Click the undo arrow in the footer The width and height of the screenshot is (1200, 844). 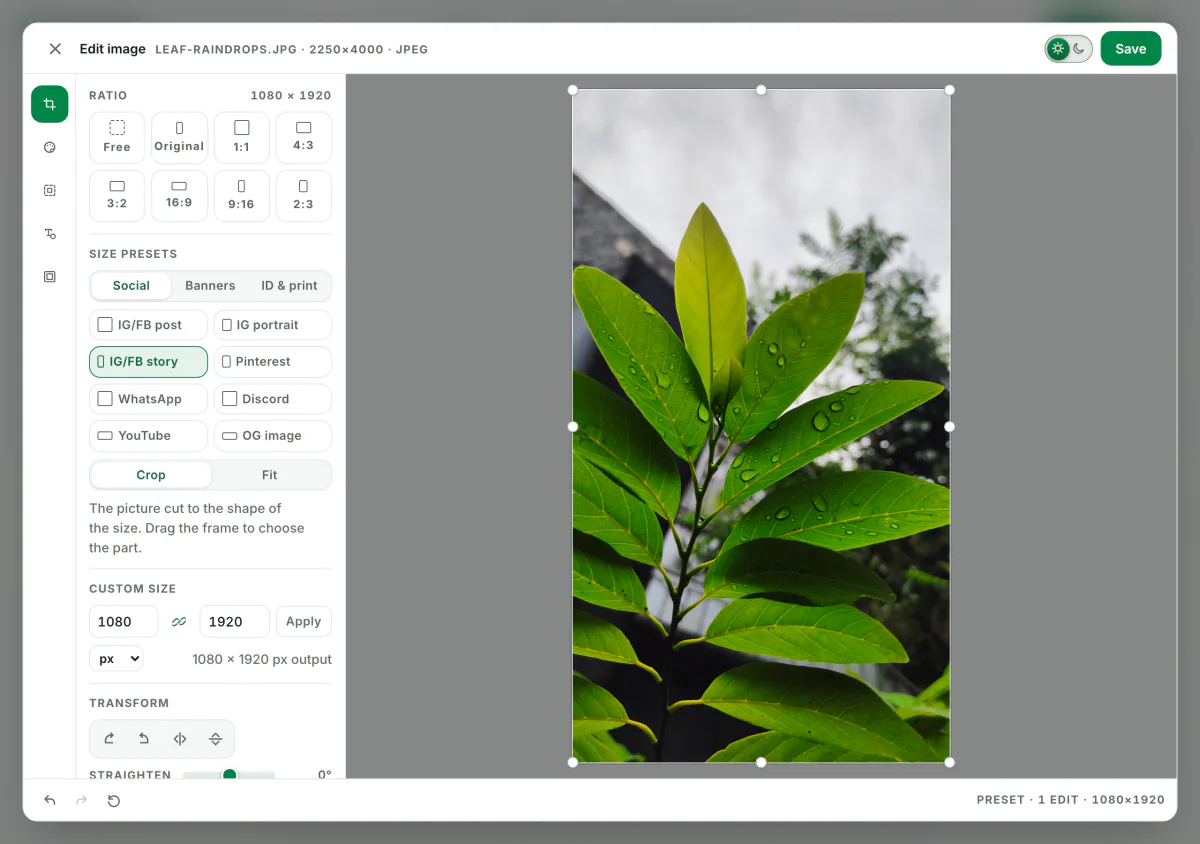coord(50,800)
